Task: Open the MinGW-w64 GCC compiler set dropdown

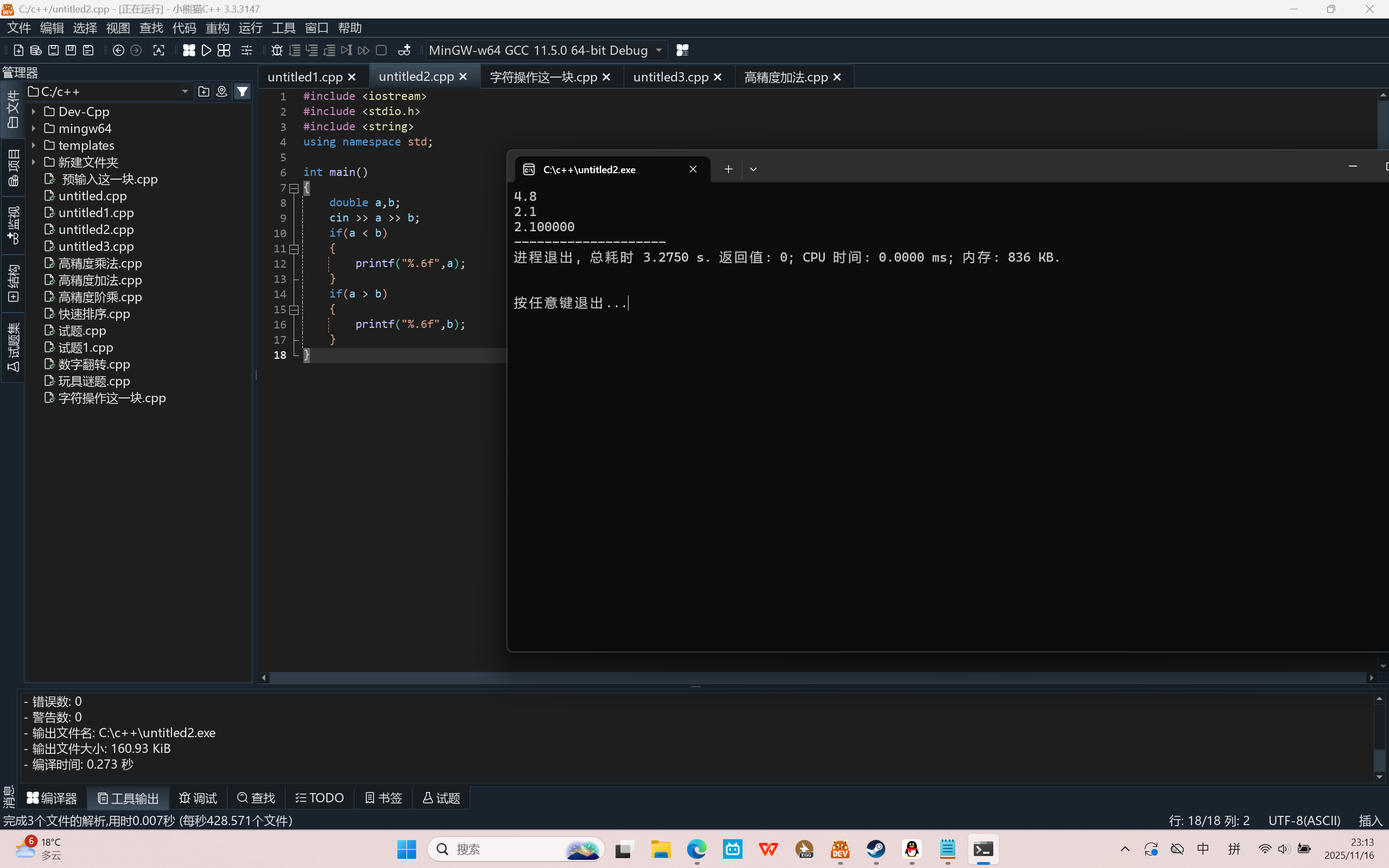Action: [x=659, y=50]
